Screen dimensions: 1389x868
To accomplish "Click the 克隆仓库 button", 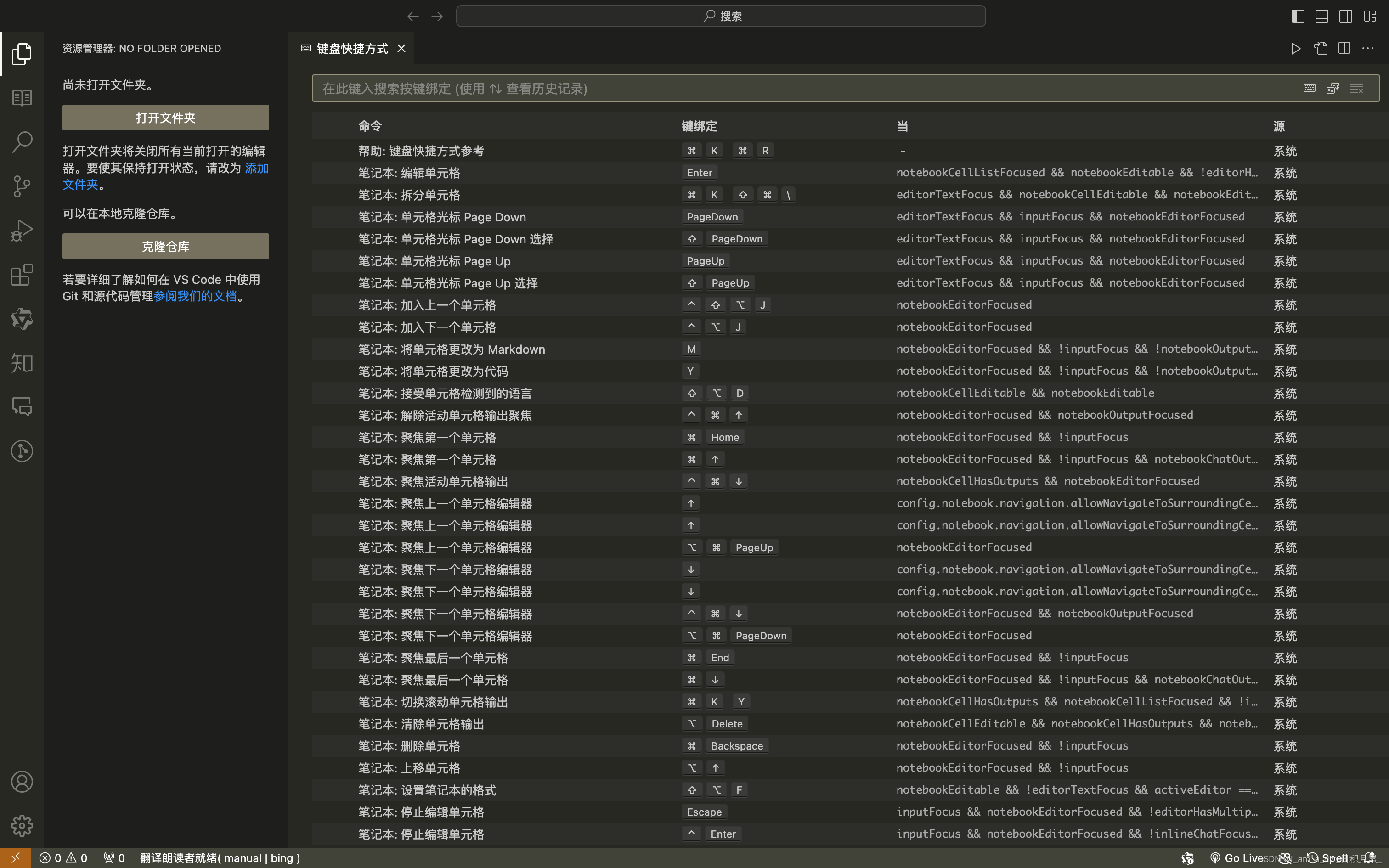I will click(x=165, y=246).
